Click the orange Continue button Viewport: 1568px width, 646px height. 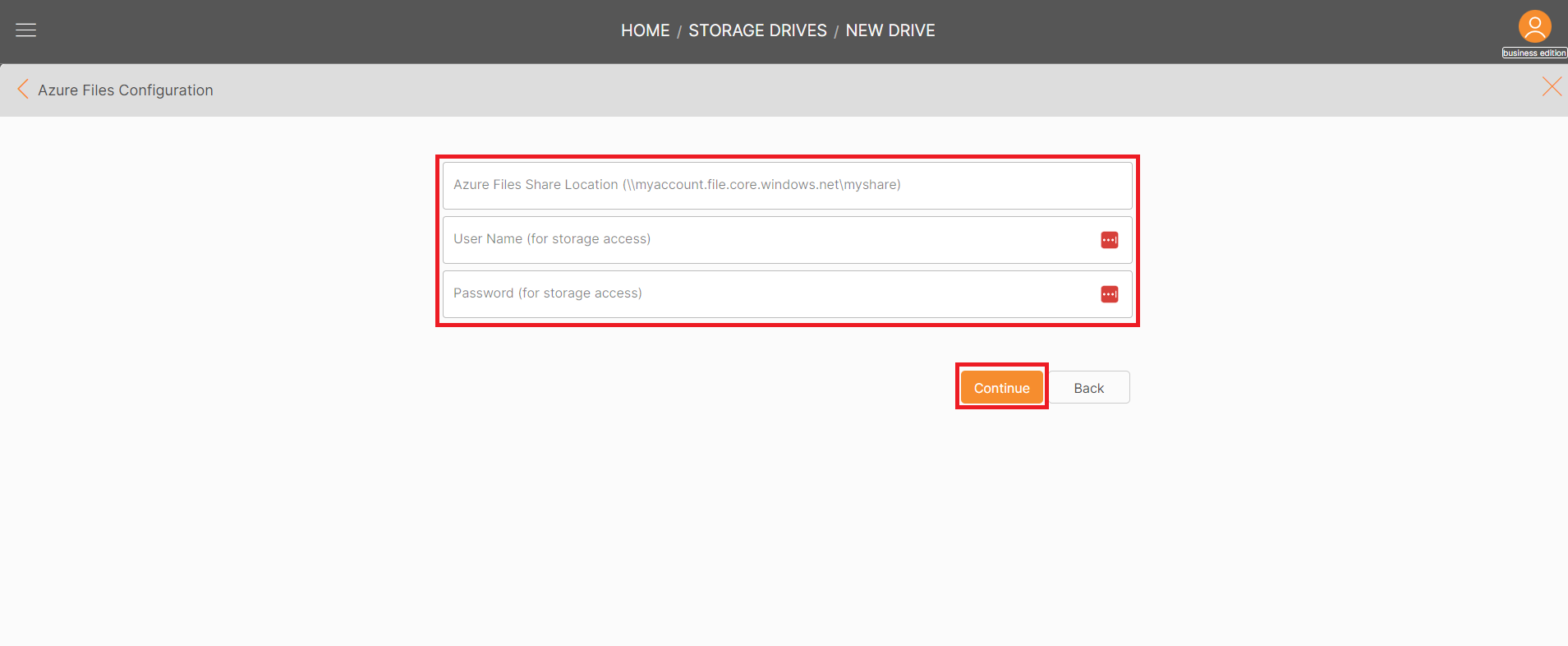click(1001, 387)
